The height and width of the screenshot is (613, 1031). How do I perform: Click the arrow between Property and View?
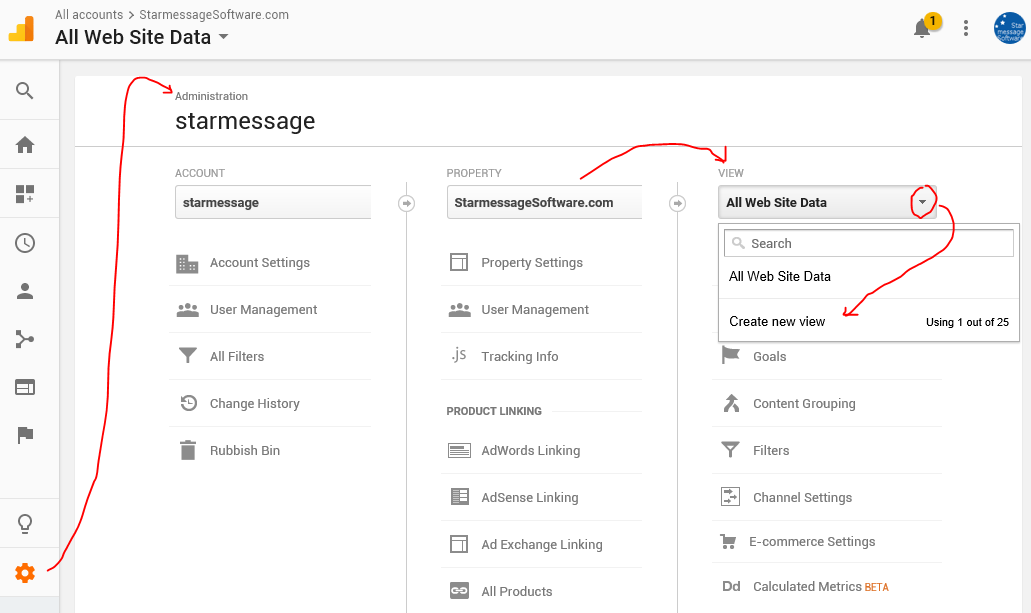click(677, 203)
